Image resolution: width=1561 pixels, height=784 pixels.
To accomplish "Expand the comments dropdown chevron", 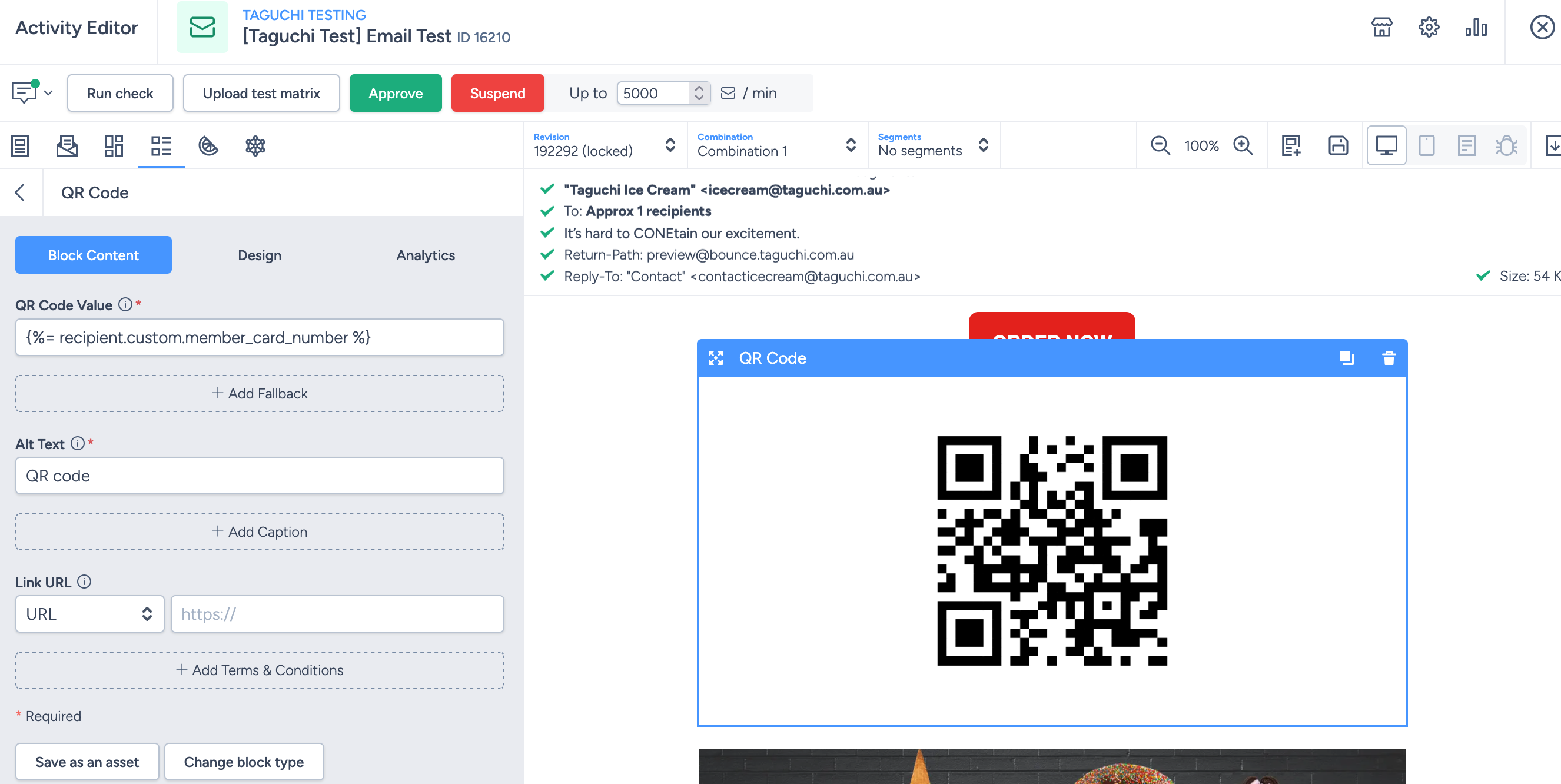I will click(48, 94).
